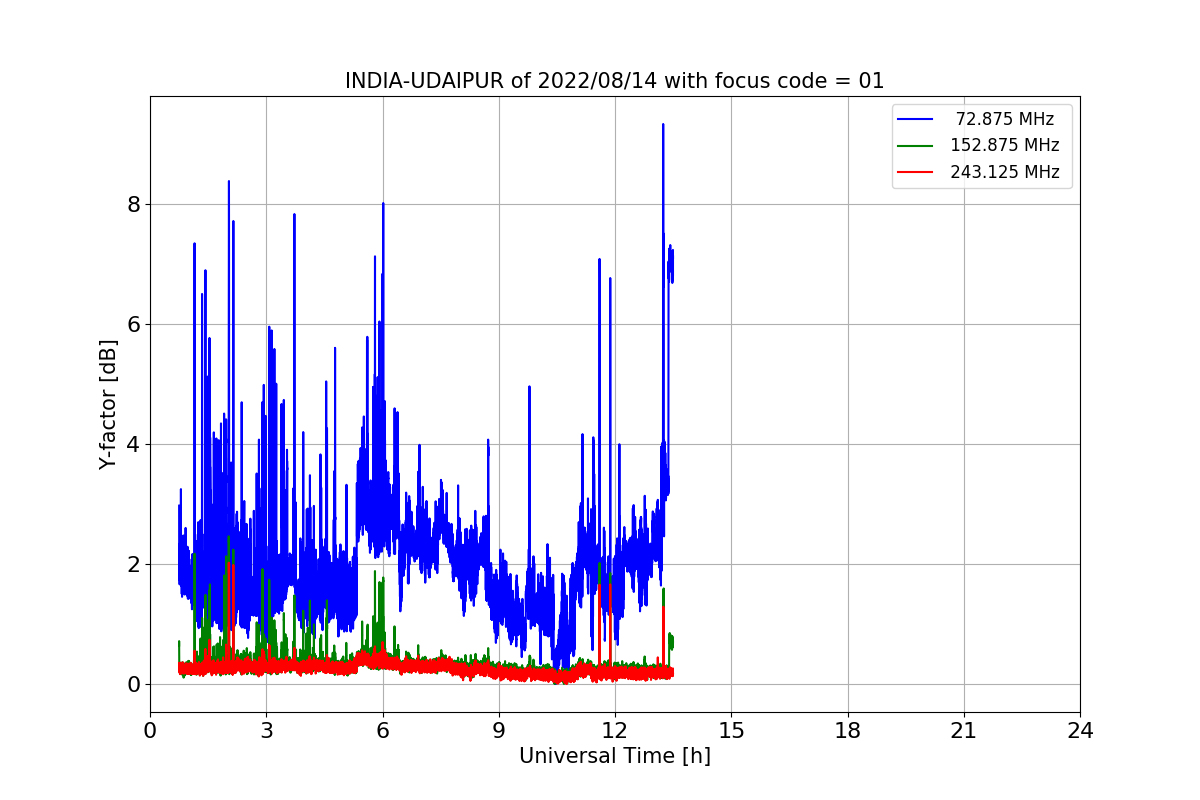Viewport: 1200px width, 800px height.
Task: Select the 243.125 MHz legend label
Action: pos(1005,172)
